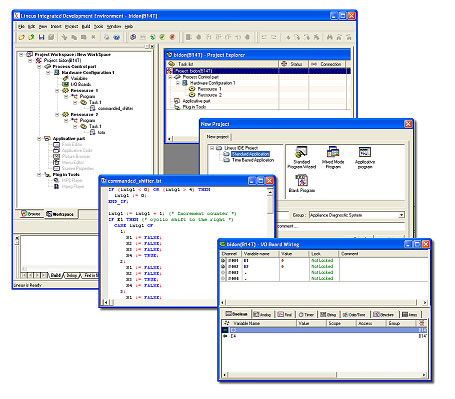The image size is (455, 399).
Task: Open the Group dropdown in New Project
Action: [x=401, y=215]
